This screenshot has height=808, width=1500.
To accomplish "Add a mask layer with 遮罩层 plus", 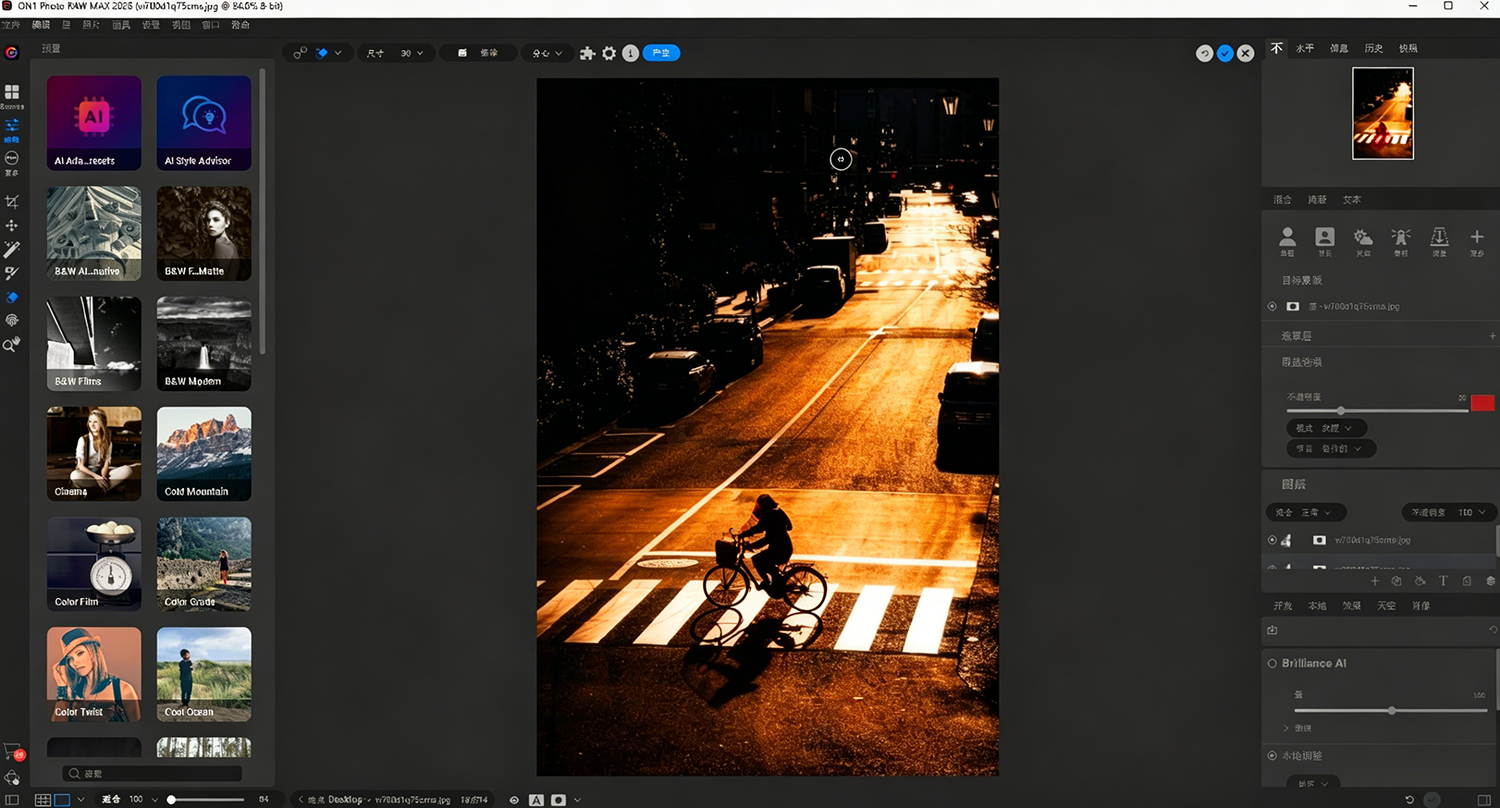I will click(x=1492, y=336).
